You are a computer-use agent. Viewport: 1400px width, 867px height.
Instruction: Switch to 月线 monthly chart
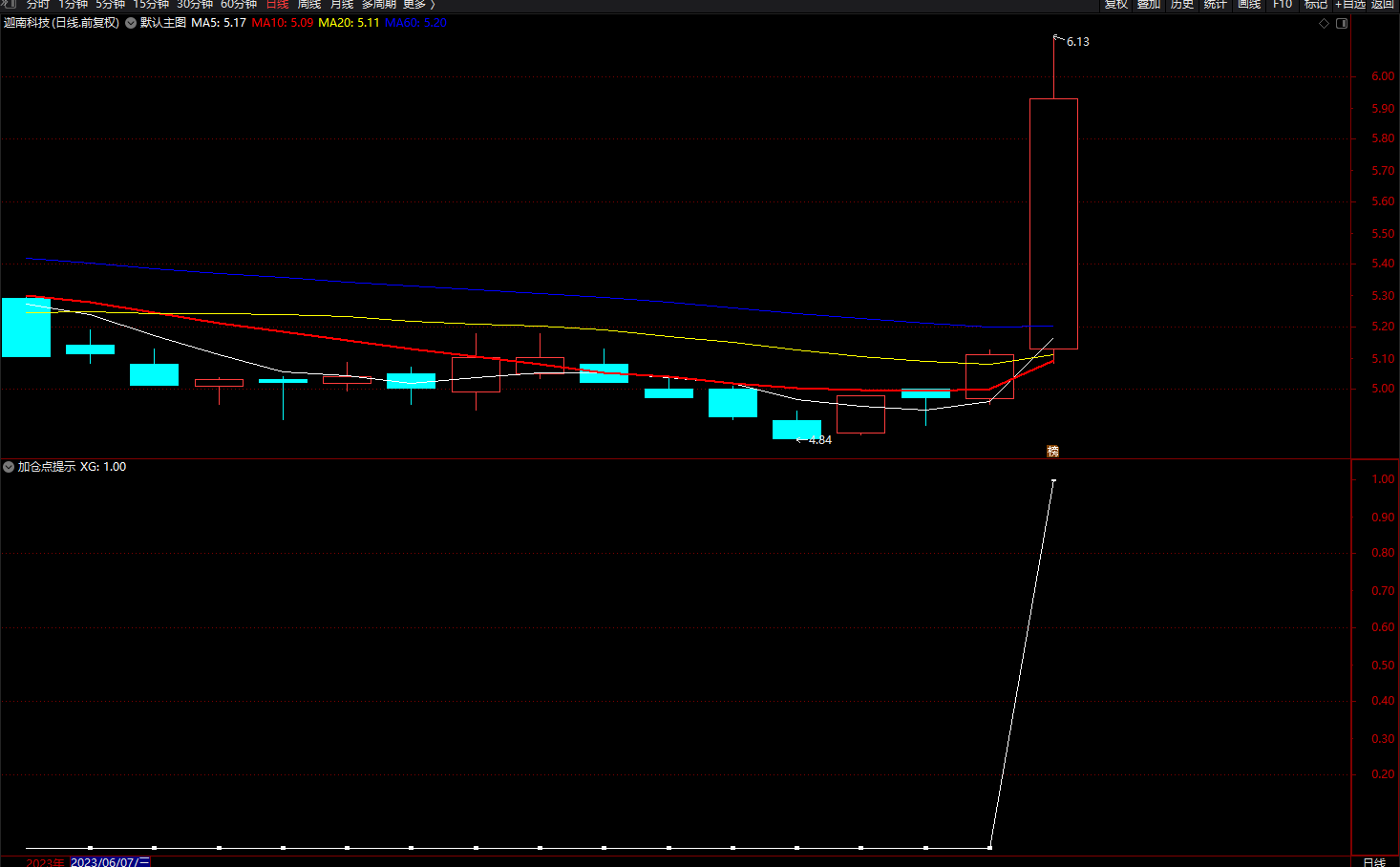pos(342,5)
